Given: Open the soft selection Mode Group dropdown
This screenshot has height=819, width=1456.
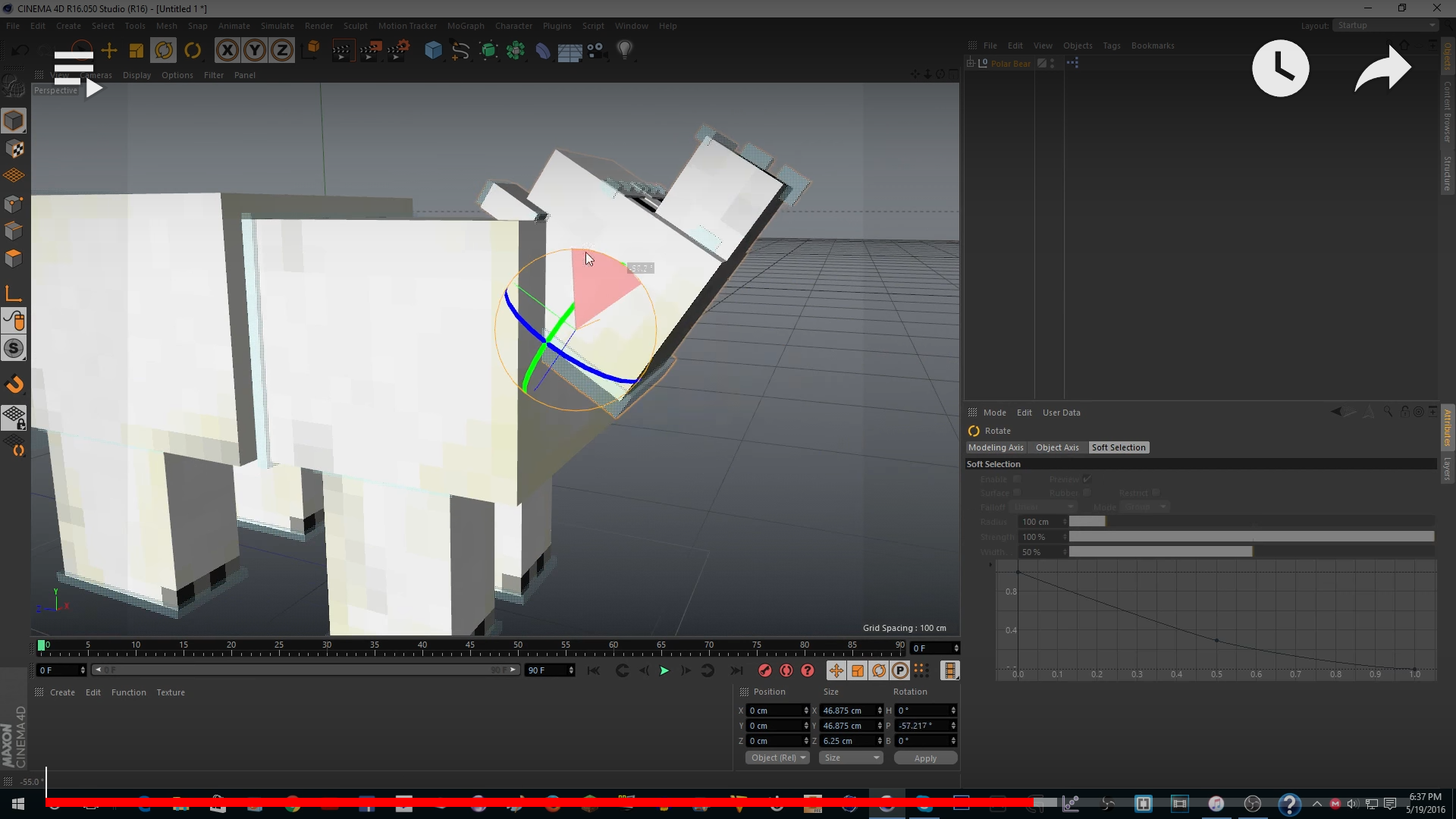Looking at the screenshot, I should tap(1145, 507).
